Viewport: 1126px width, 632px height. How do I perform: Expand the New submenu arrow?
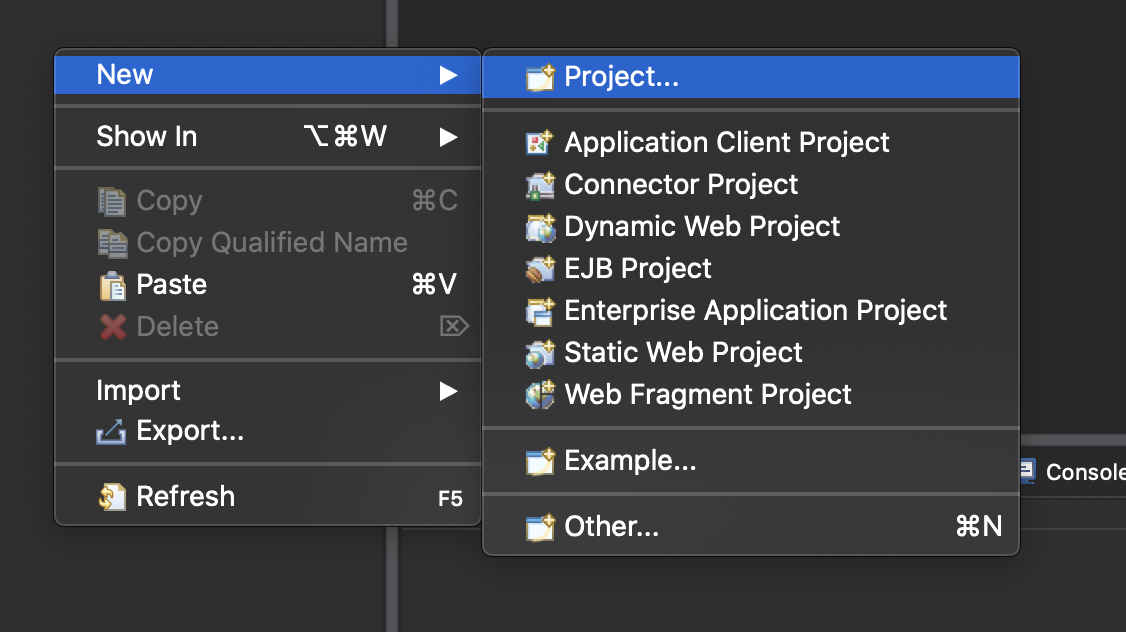449,75
